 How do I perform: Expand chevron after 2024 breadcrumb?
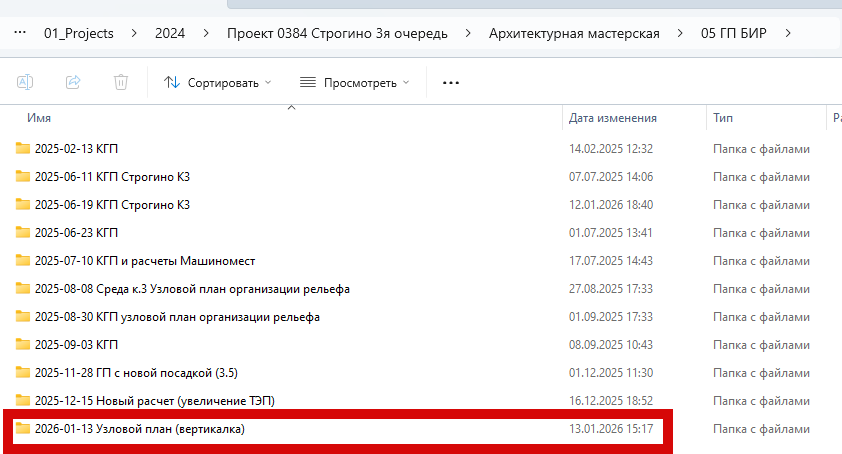pyautogui.click(x=206, y=33)
